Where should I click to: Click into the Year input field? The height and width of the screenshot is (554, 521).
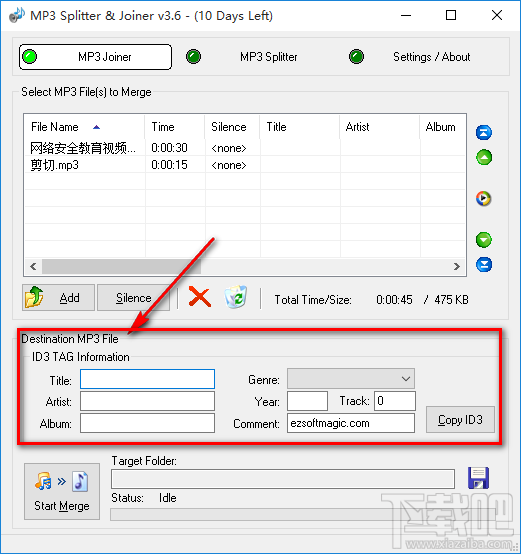pyautogui.click(x=307, y=401)
